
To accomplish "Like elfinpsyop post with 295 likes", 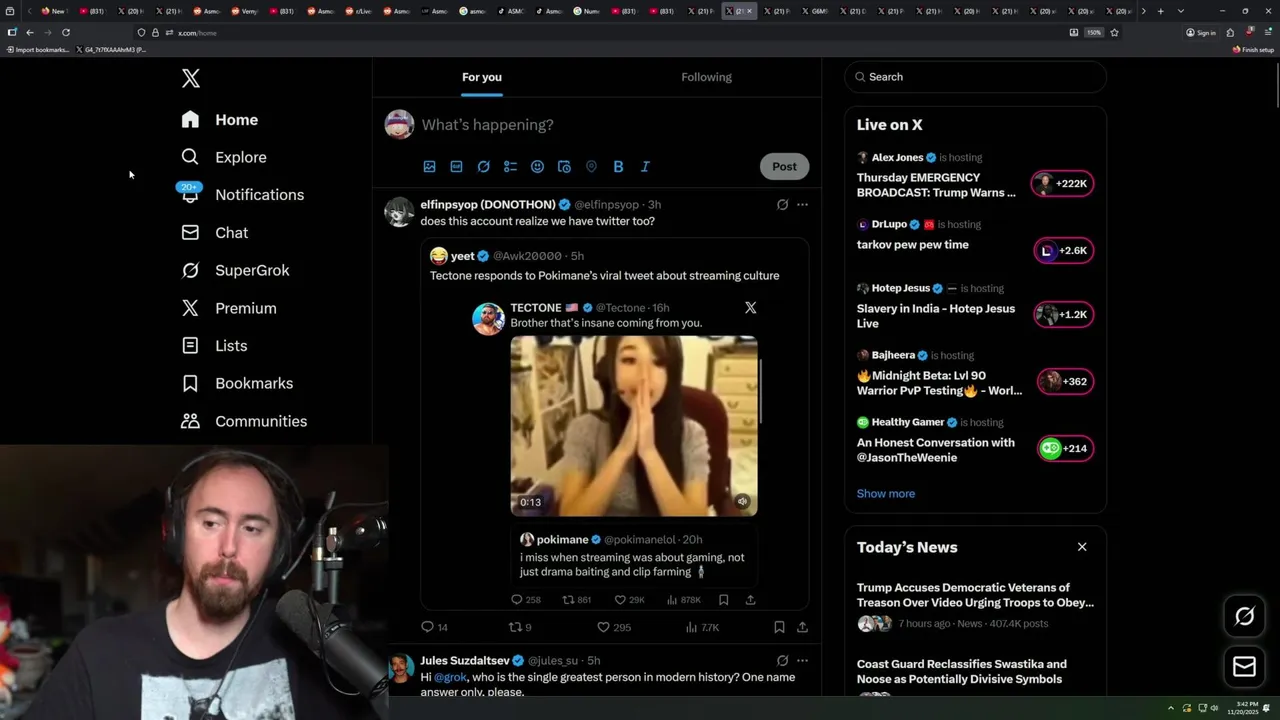I will (x=614, y=627).
